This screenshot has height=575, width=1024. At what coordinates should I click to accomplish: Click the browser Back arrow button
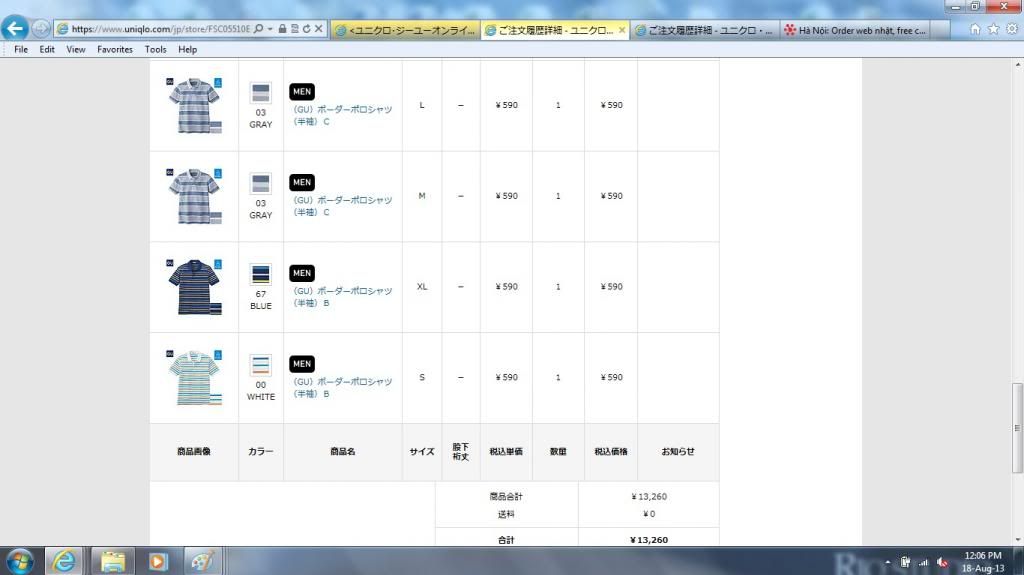(15, 28)
